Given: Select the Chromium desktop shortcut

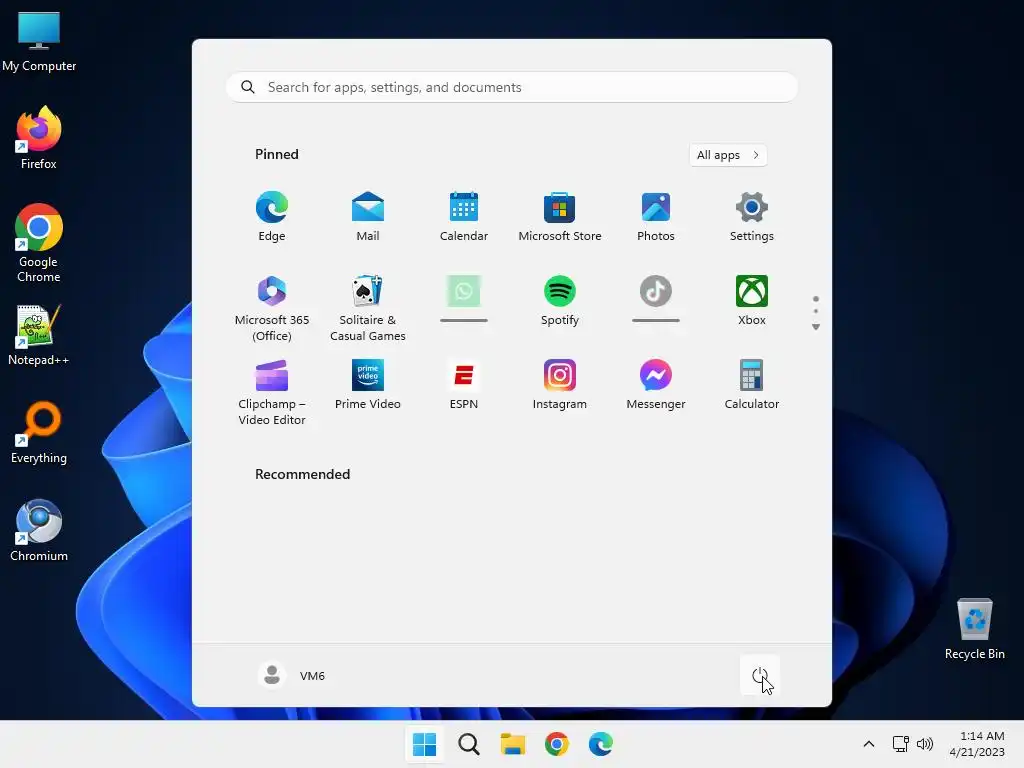Looking at the screenshot, I should [39, 530].
